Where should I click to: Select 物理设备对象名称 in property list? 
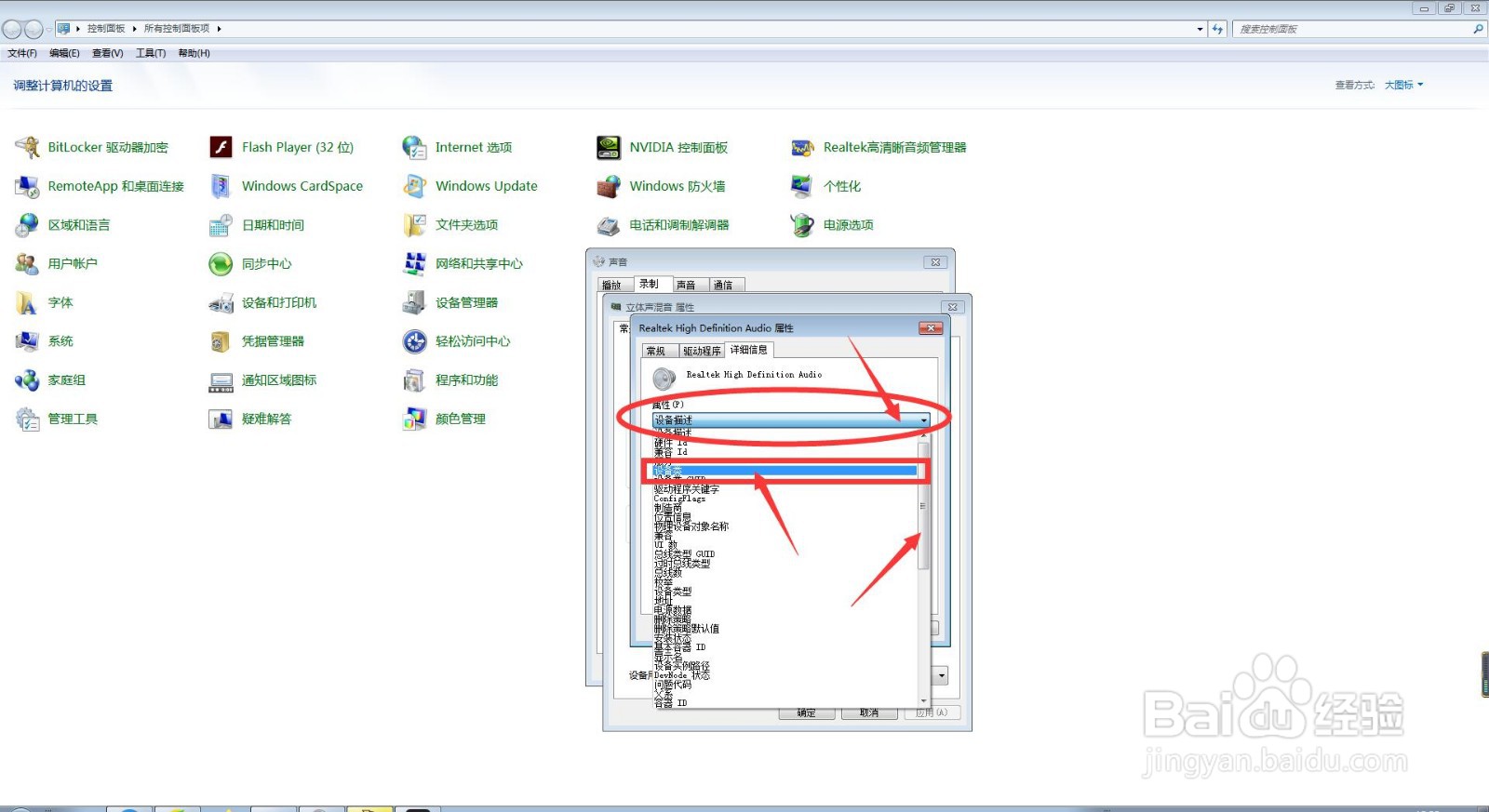(691, 526)
